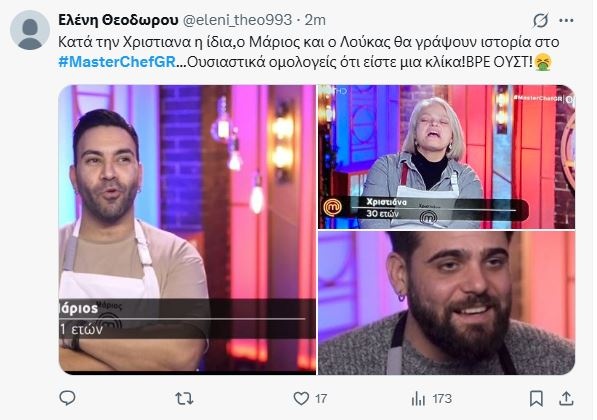Click the display name Ελένη Θεοδωρου

click(x=118, y=20)
